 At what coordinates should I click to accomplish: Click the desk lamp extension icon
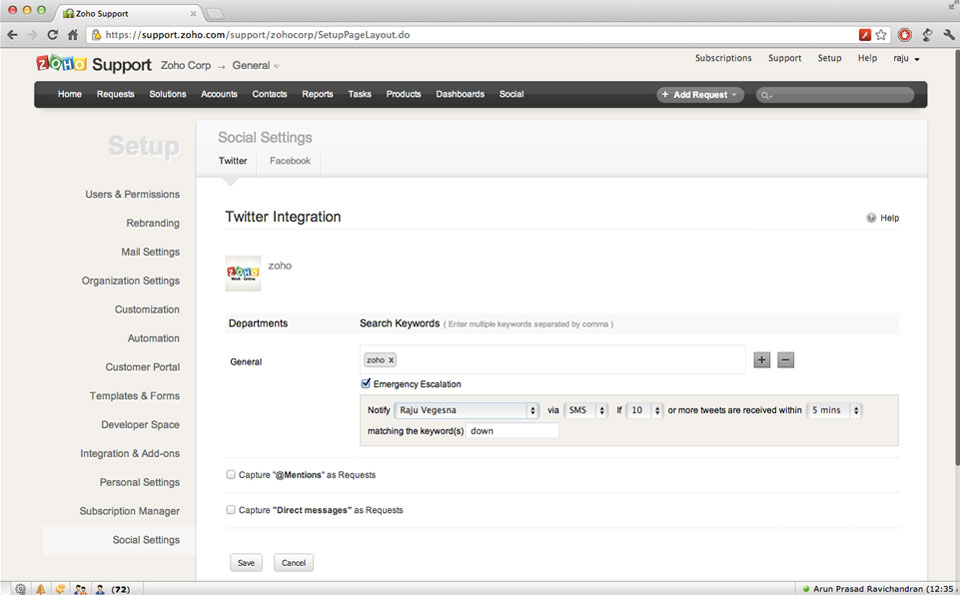pos(928,35)
